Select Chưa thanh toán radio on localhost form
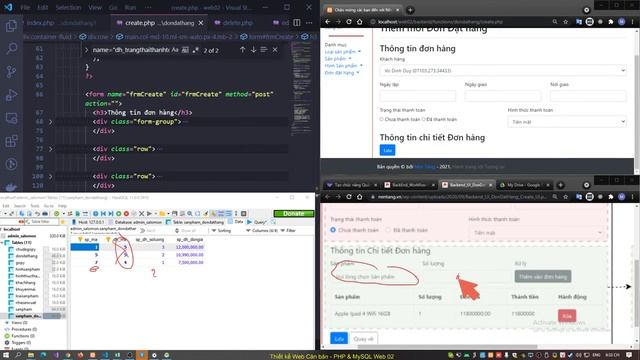Viewport: 640px width, 360px height. click(x=382, y=119)
